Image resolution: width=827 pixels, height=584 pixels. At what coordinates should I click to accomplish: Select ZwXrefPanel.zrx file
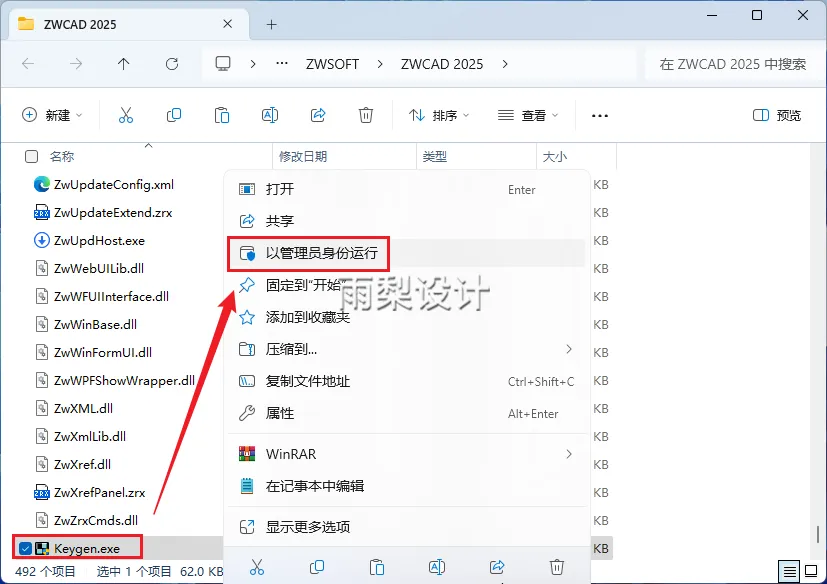click(x=99, y=492)
